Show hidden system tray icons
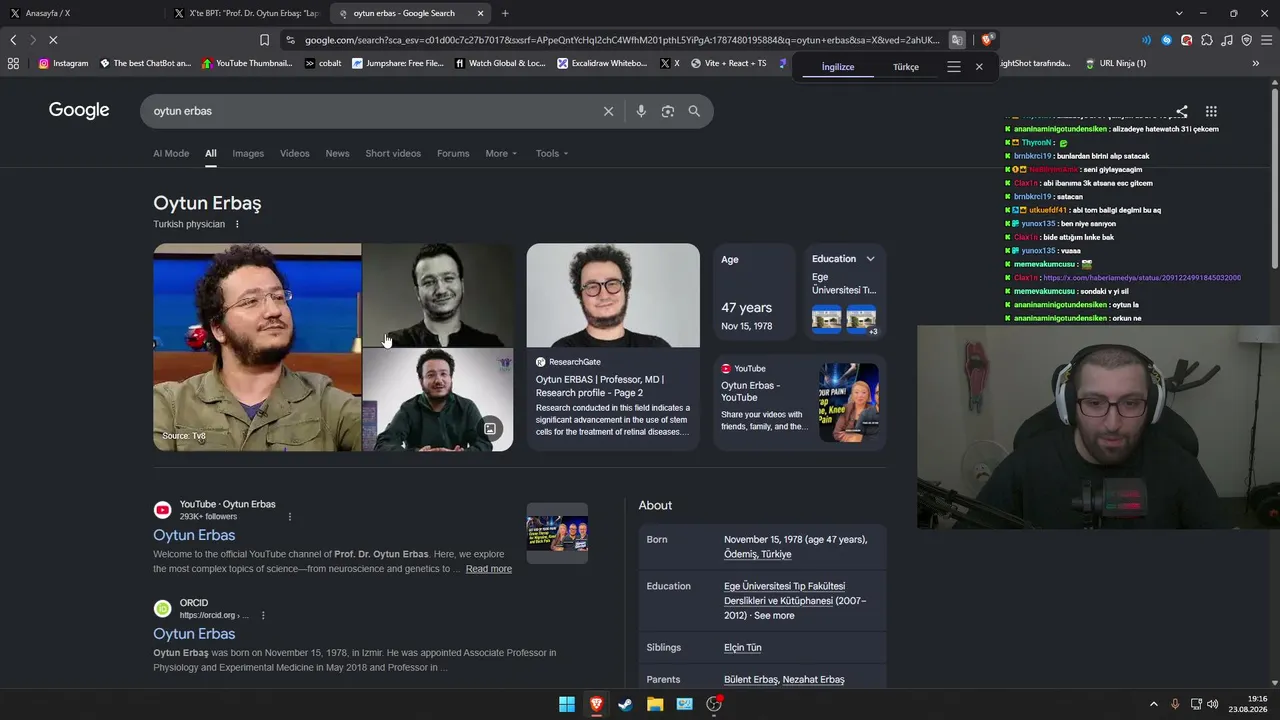 click(1153, 704)
